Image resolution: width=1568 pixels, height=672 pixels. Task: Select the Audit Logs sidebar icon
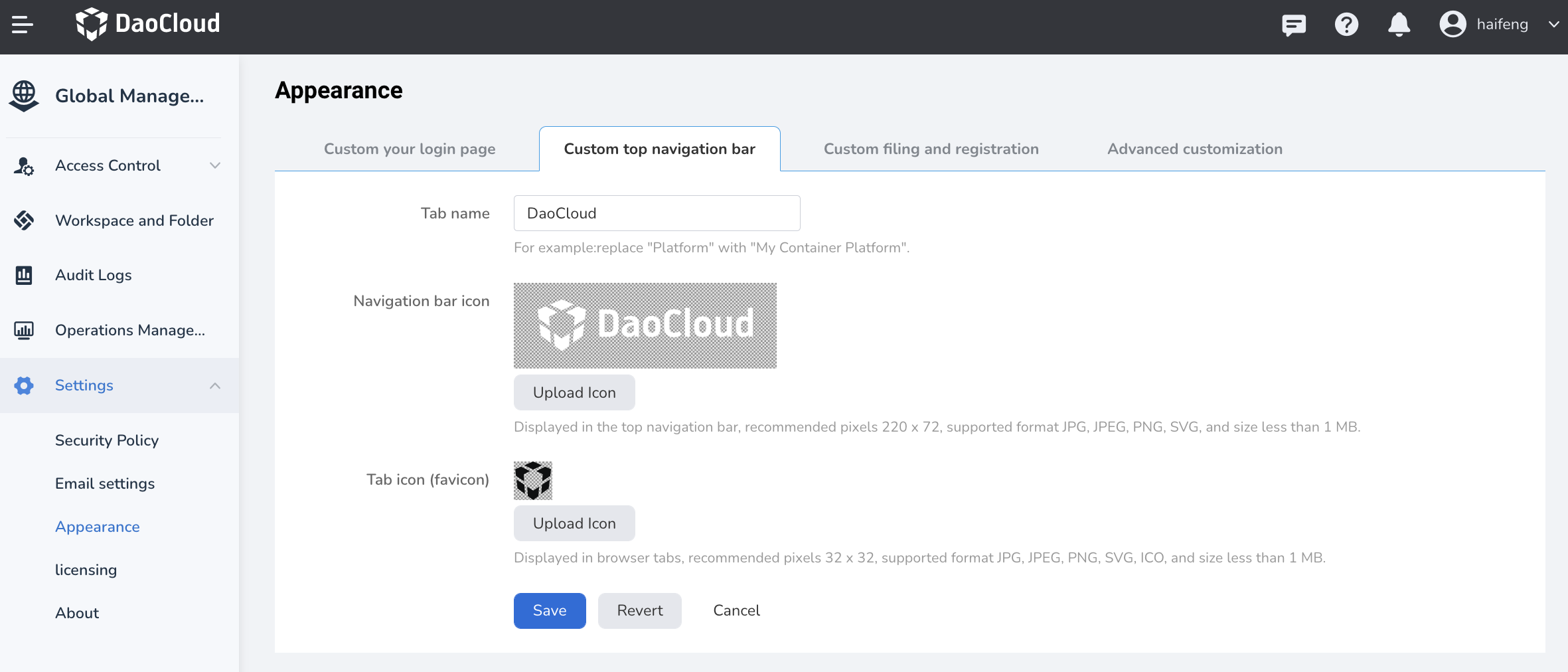(x=24, y=275)
